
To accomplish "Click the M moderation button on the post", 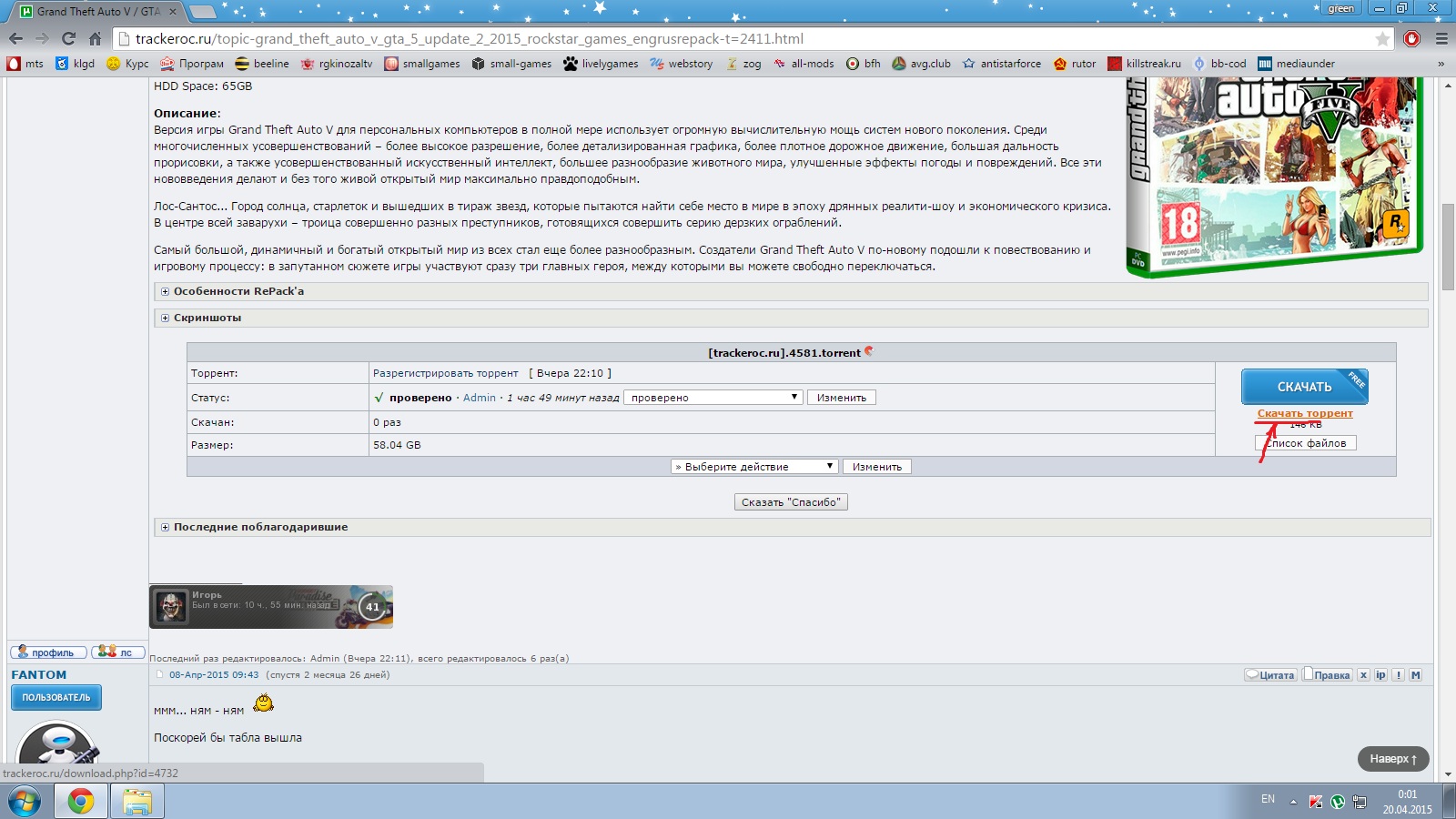I will click(x=1416, y=675).
